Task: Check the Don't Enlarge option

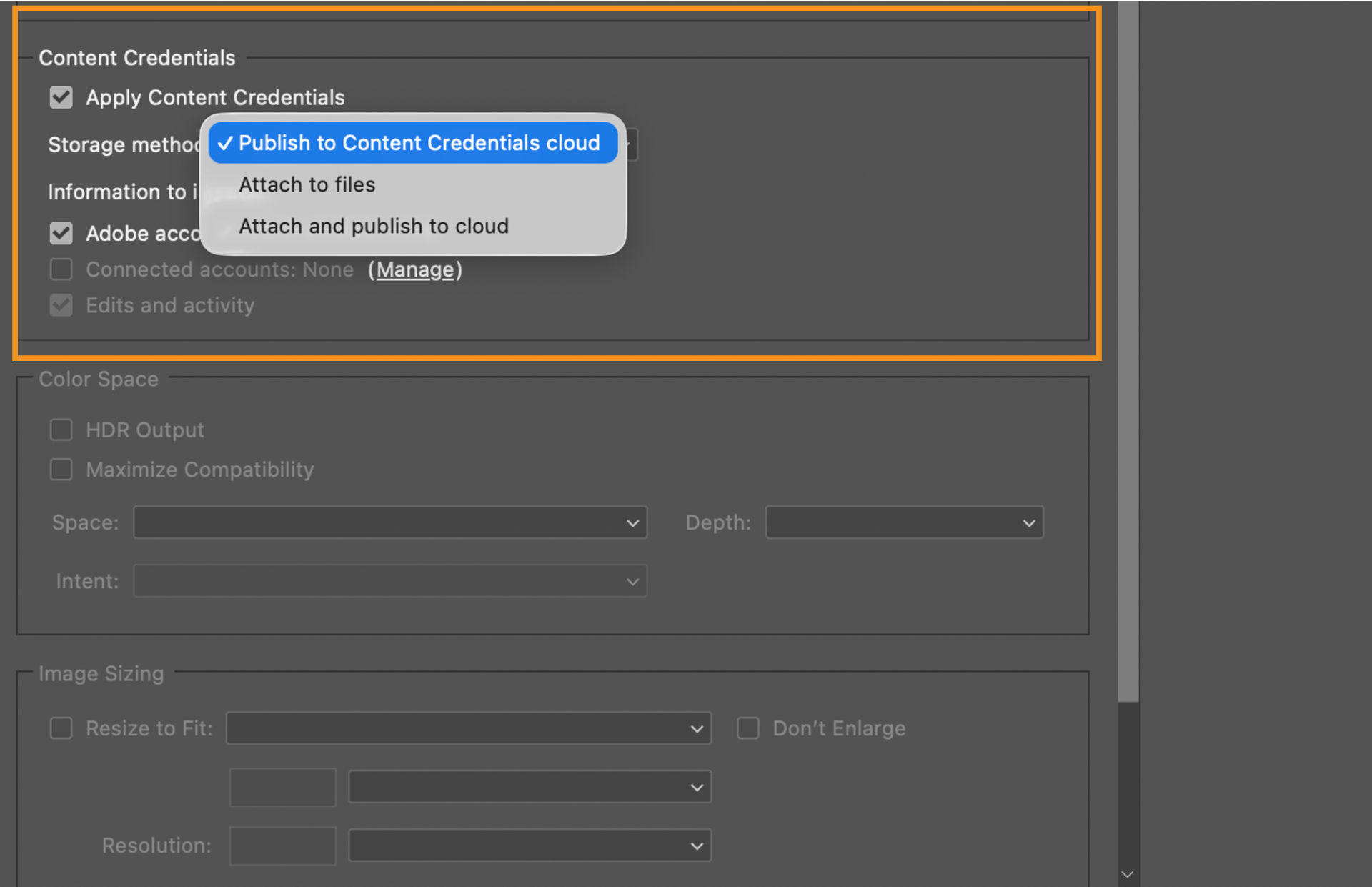Action: coord(748,728)
